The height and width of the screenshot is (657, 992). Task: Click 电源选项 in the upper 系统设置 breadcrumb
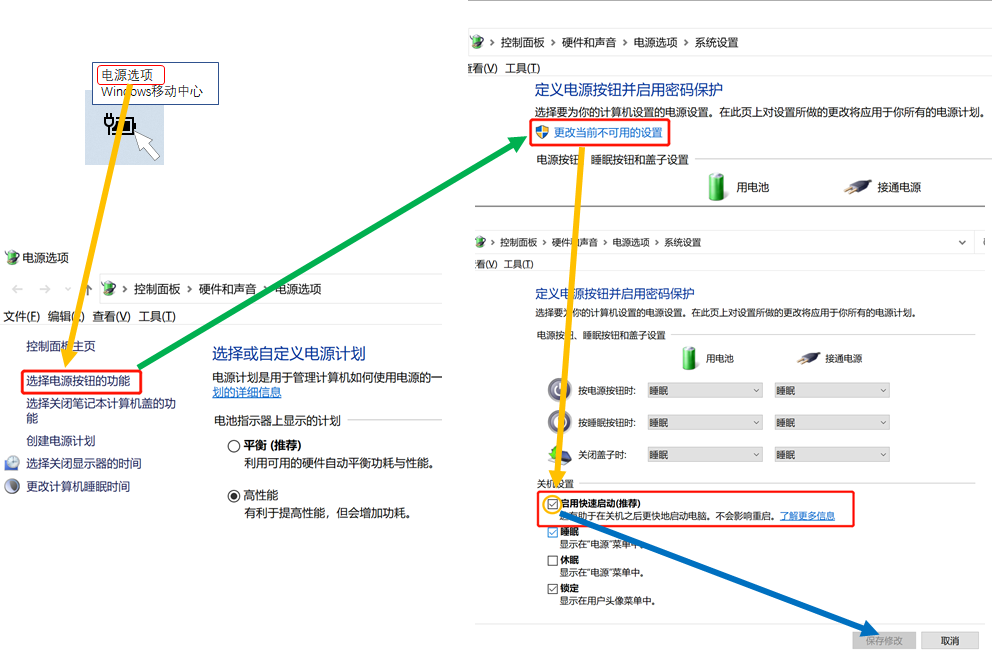655,42
